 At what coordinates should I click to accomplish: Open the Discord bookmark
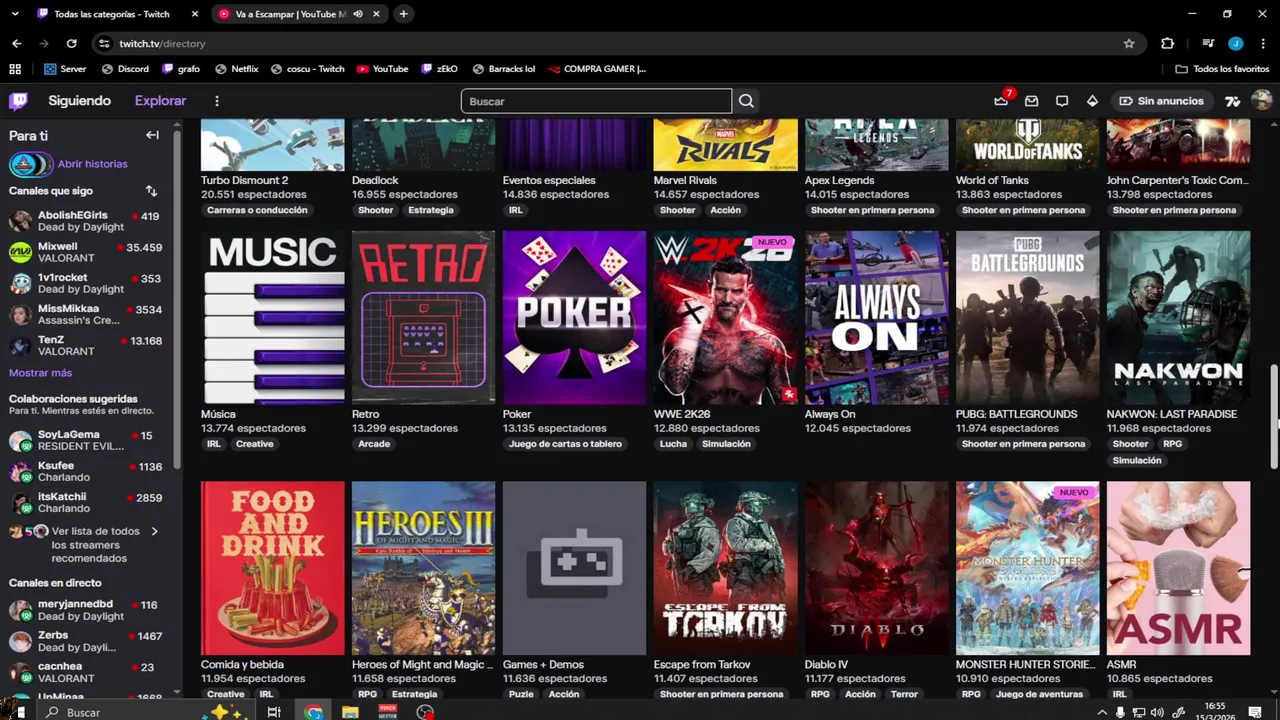(x=125, y=69)
